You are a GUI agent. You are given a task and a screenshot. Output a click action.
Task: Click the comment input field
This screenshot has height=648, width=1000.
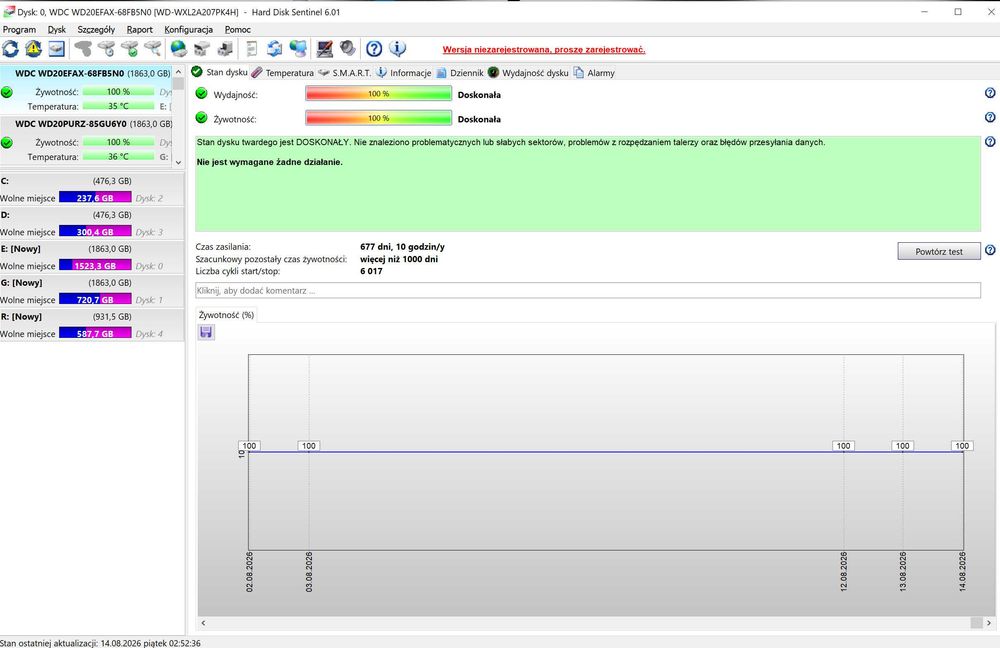[x=587, y=290]
